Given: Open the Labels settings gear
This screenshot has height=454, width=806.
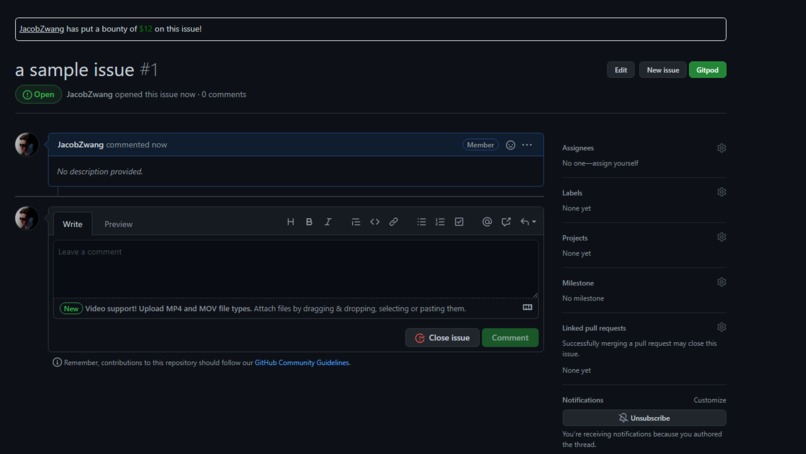Looking at the screenshot, I should pos(722,192).
